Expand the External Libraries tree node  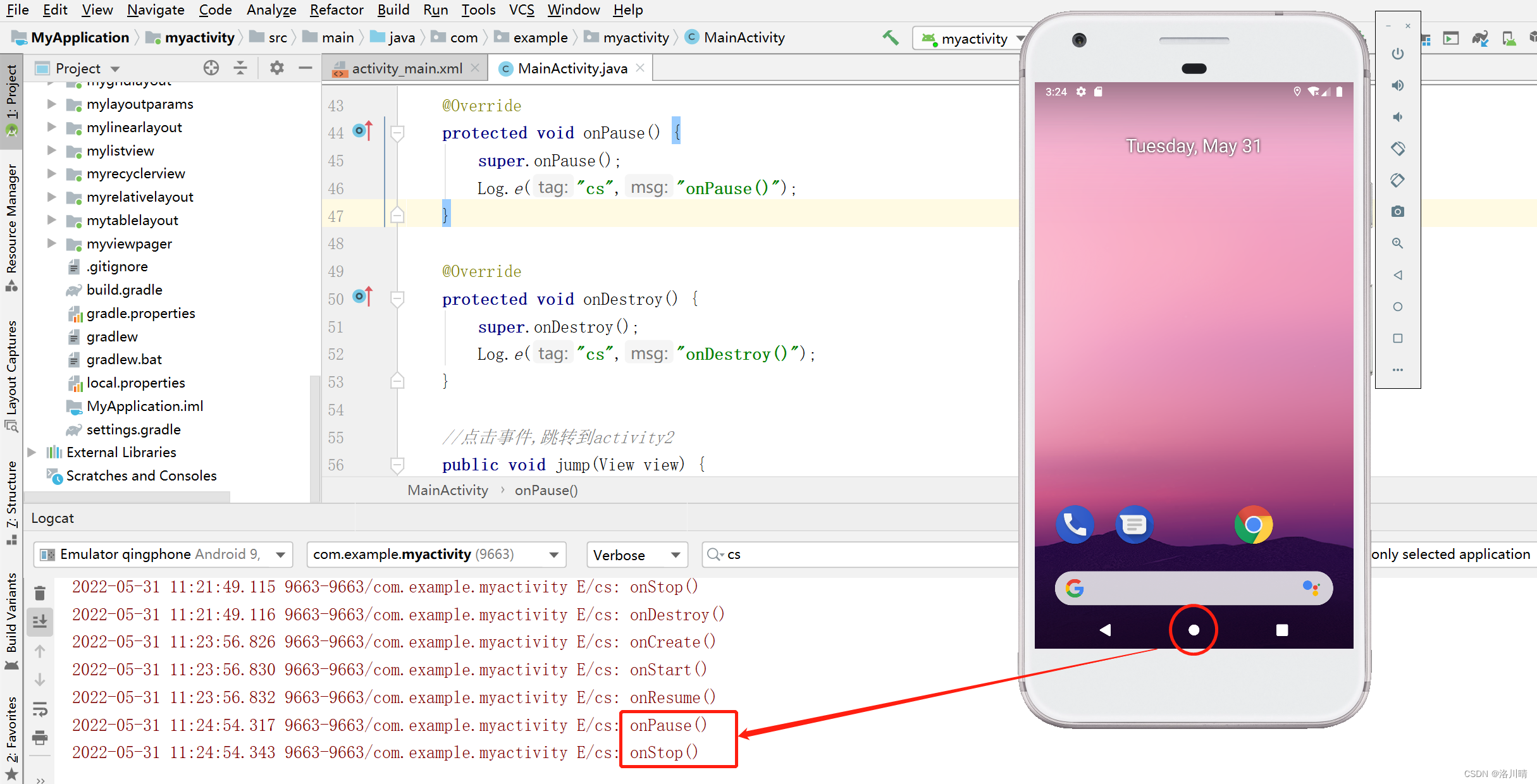click(32, 452)
